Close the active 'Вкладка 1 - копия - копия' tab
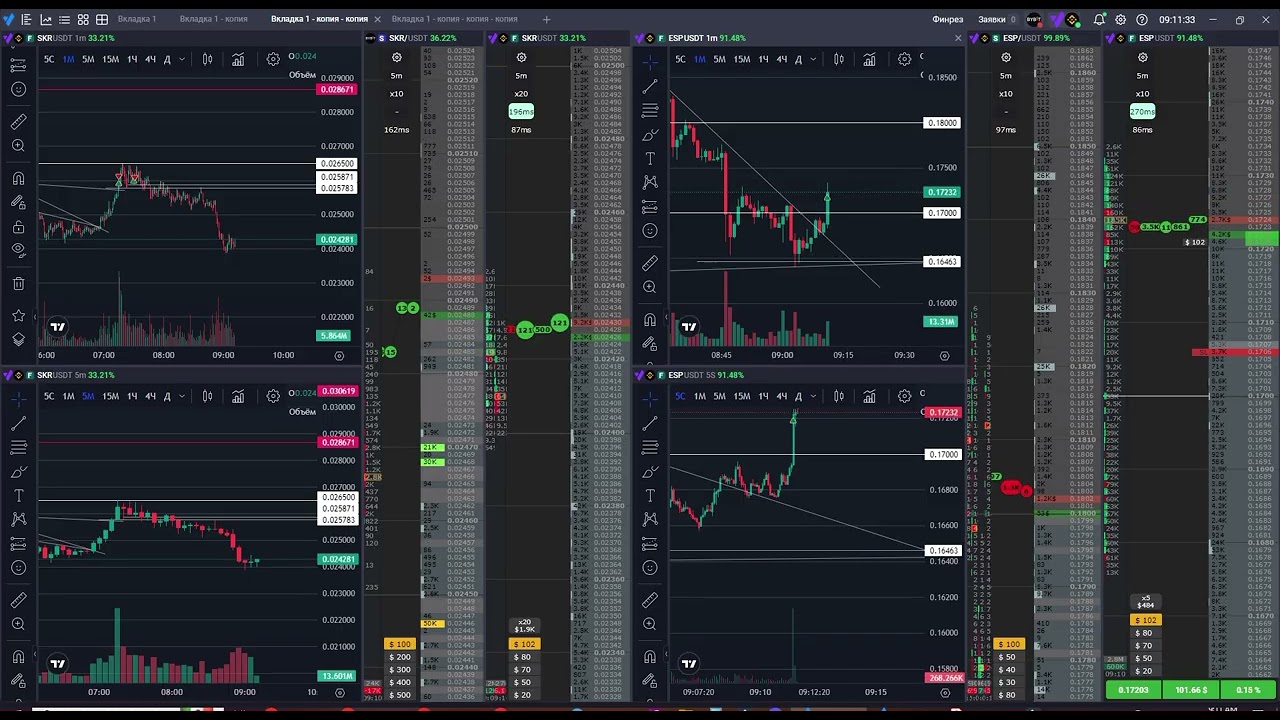Screen dimensions: 1280x720 coord(376,19)
